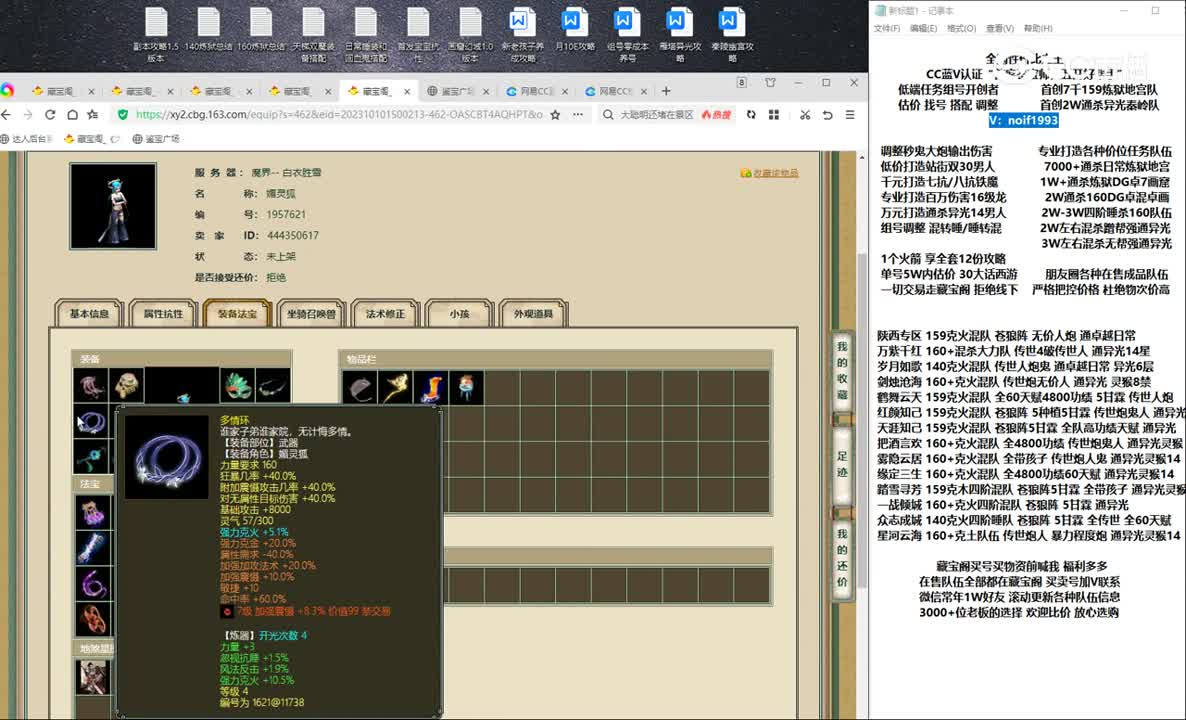This screenshot has height=720, width=1186.
Task: Open the 月10E攻略 desktop document
Action: [x=574, y=30]
